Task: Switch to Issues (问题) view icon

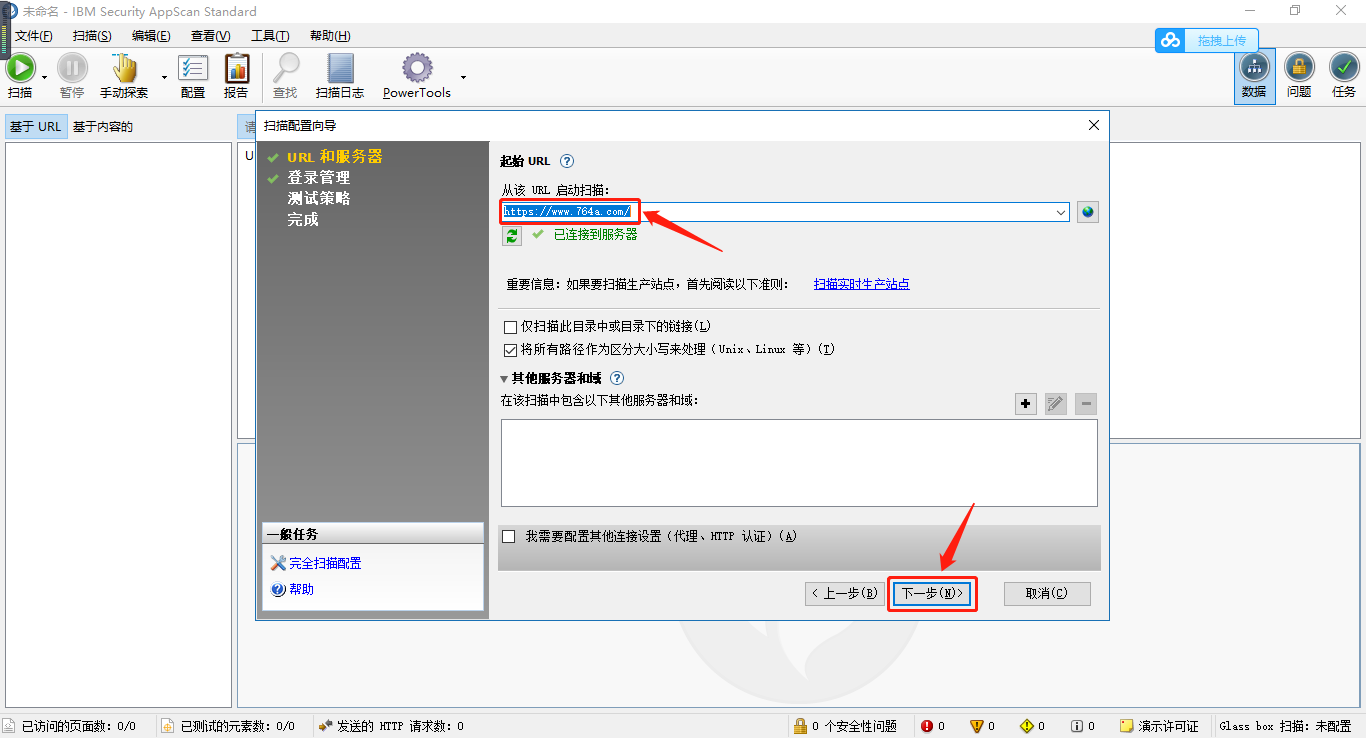Action: [x=1299, y=68]
